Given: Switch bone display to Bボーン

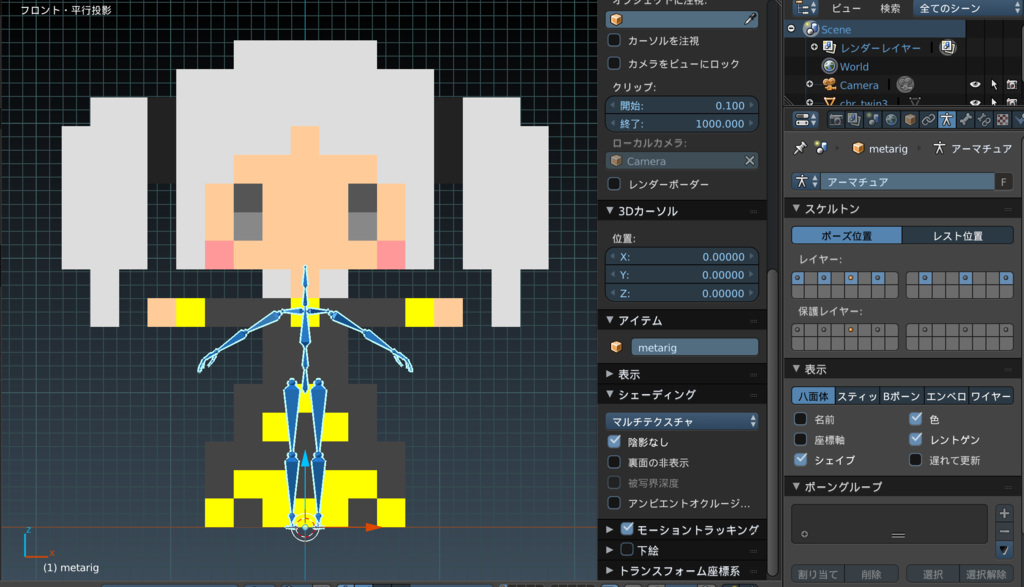Looking at the screenshot, I should [x=901, y=396].
